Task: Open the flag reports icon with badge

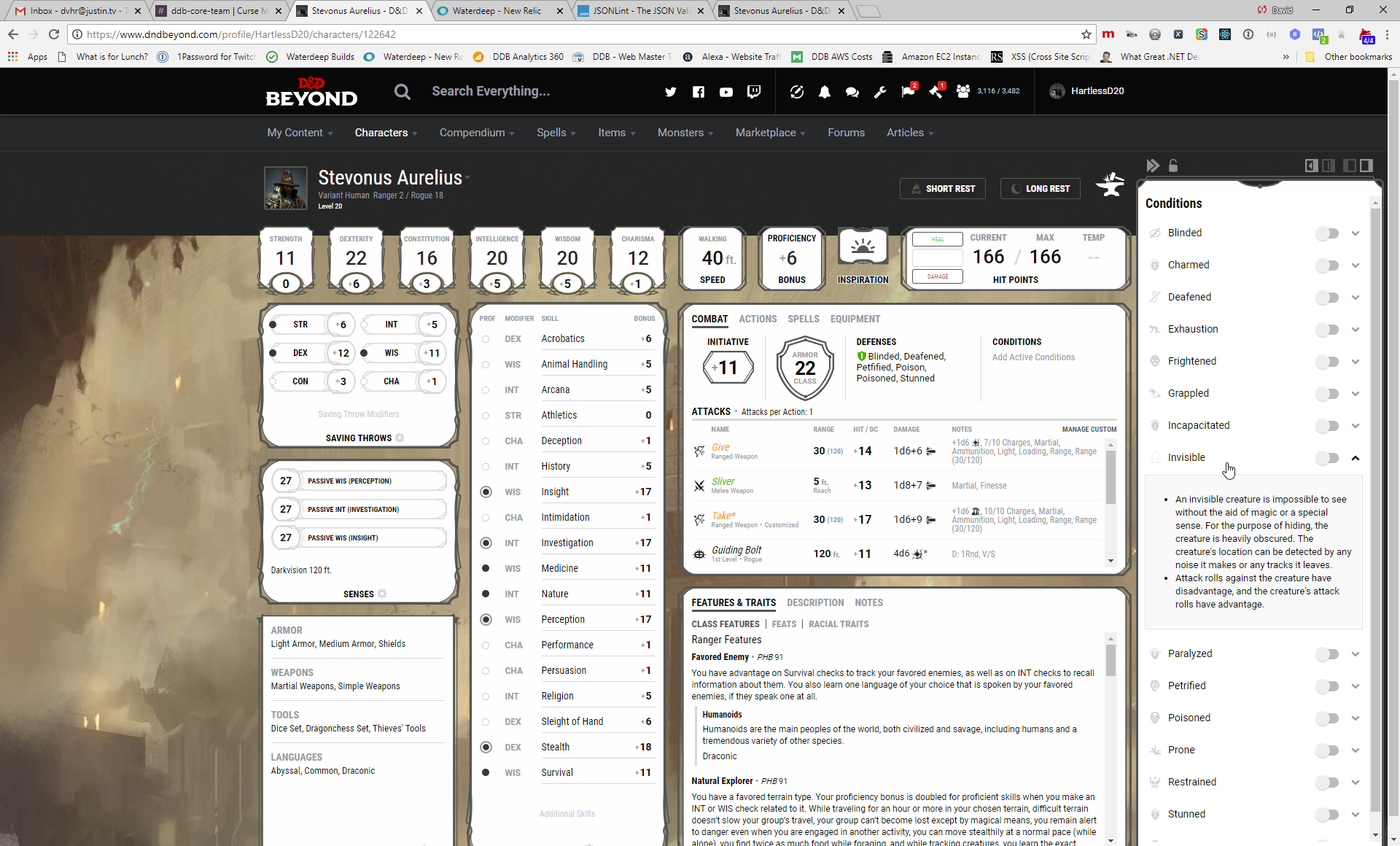Action: click(909, 90)
